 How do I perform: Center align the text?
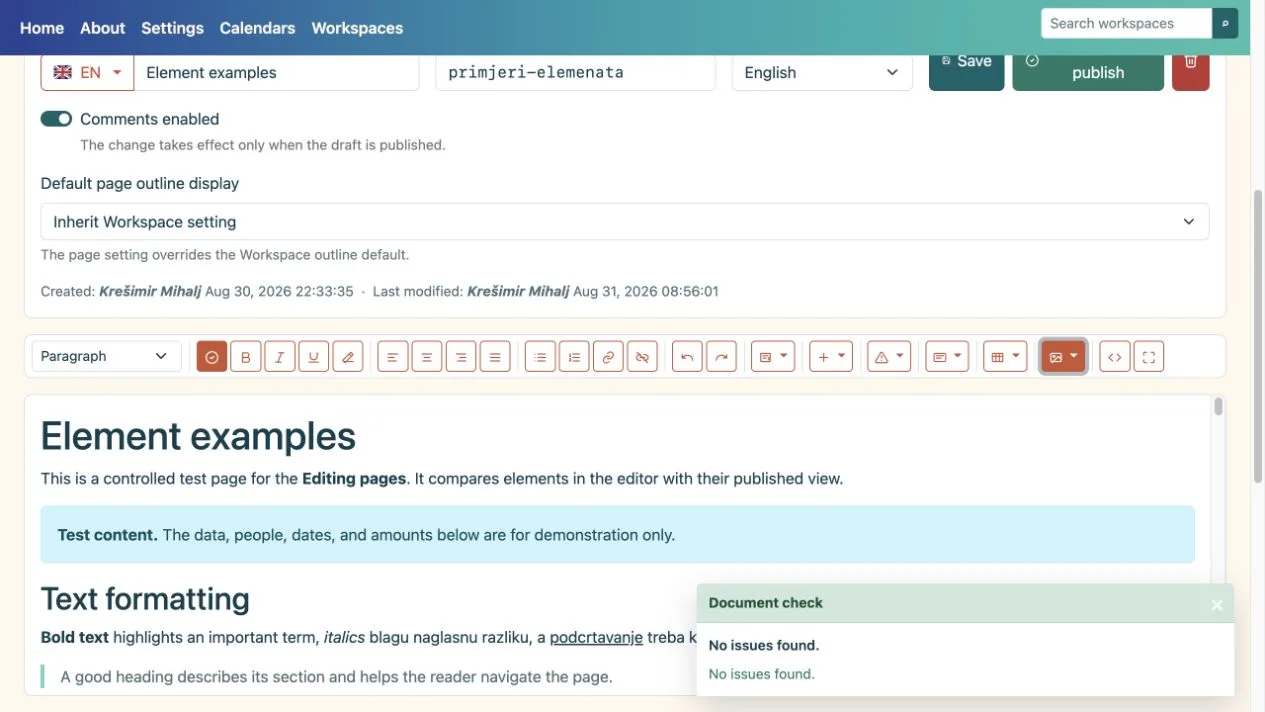pos(427,357)
